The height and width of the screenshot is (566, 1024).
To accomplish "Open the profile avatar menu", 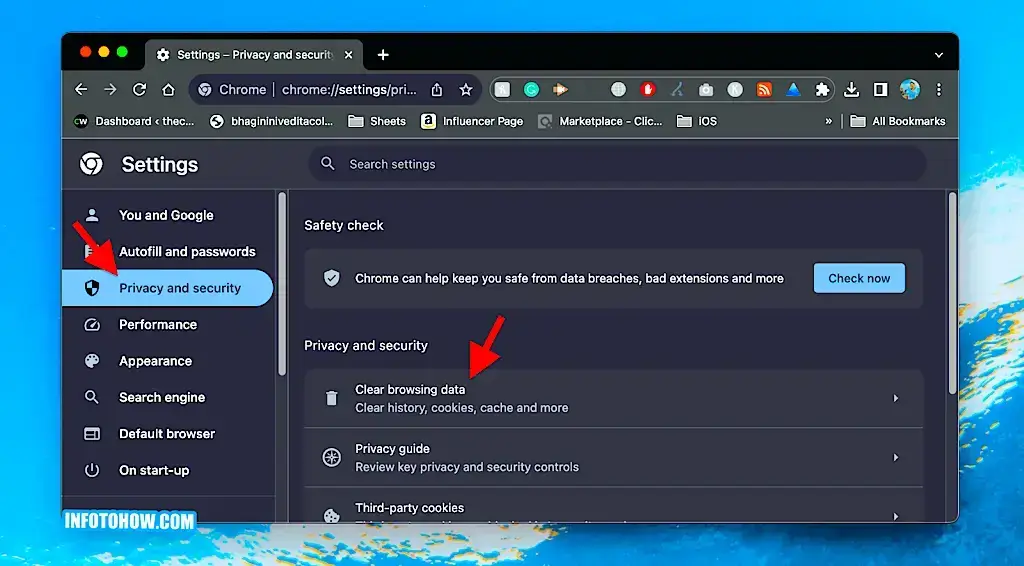I will [x=910, y=89].
